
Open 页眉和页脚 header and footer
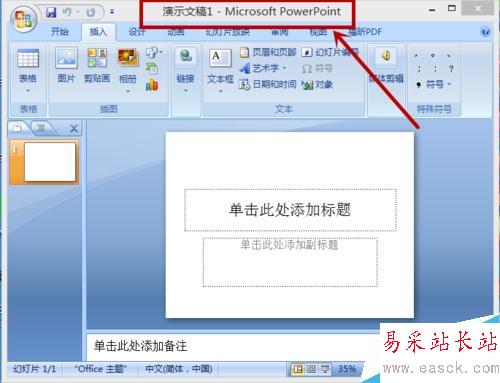pyautogui.click(x=268, y=52)
